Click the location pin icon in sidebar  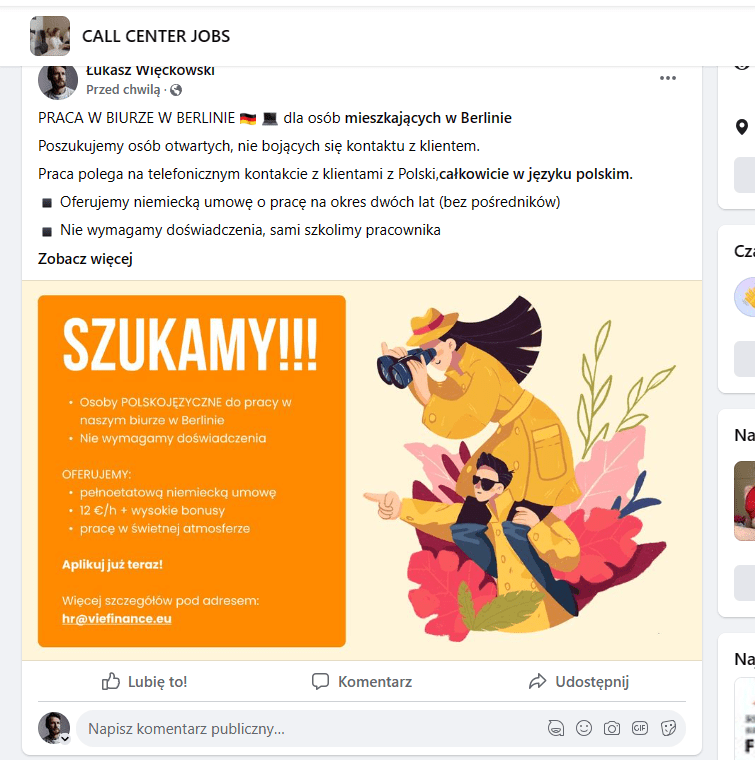[x=741, y=127]
